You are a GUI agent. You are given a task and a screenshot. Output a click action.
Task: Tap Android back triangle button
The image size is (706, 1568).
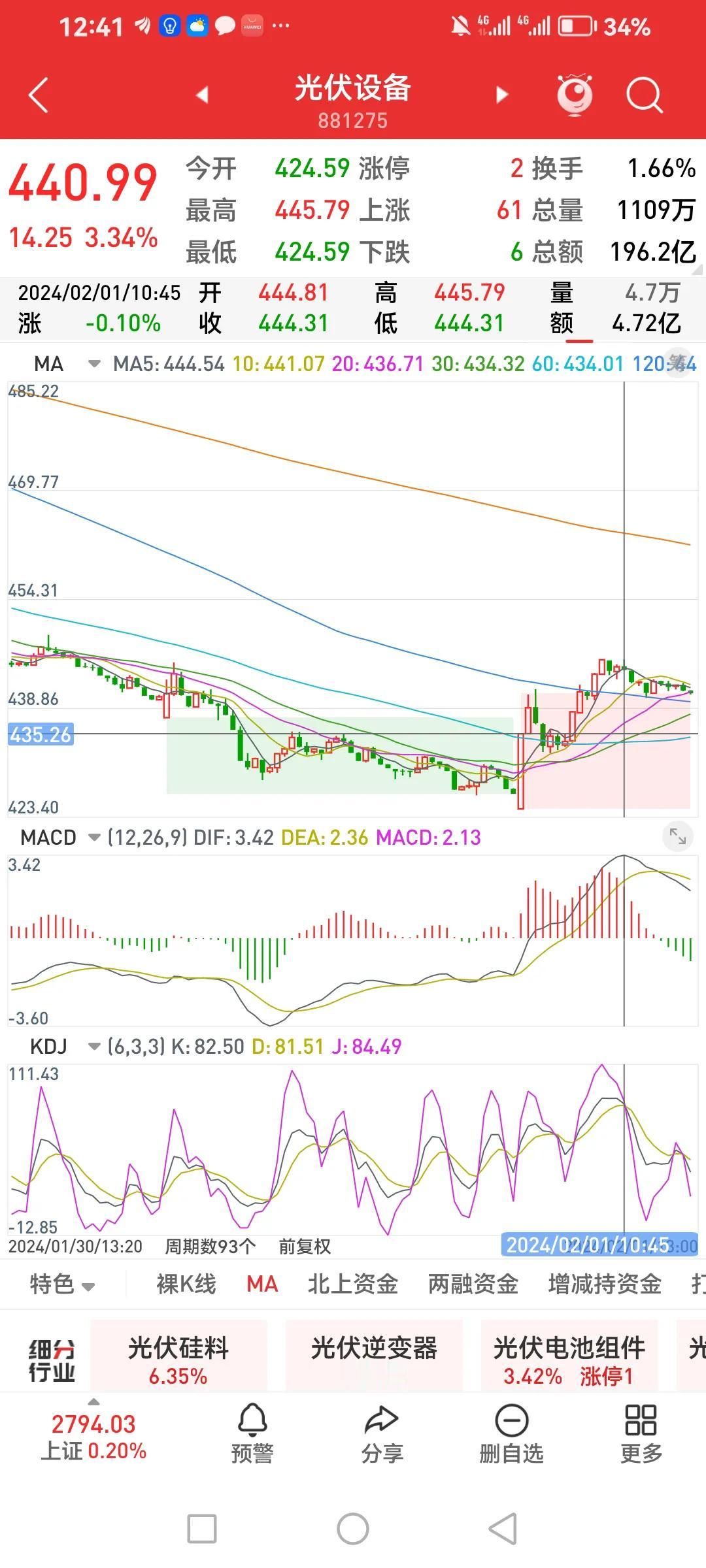(x=503, y=1529)
